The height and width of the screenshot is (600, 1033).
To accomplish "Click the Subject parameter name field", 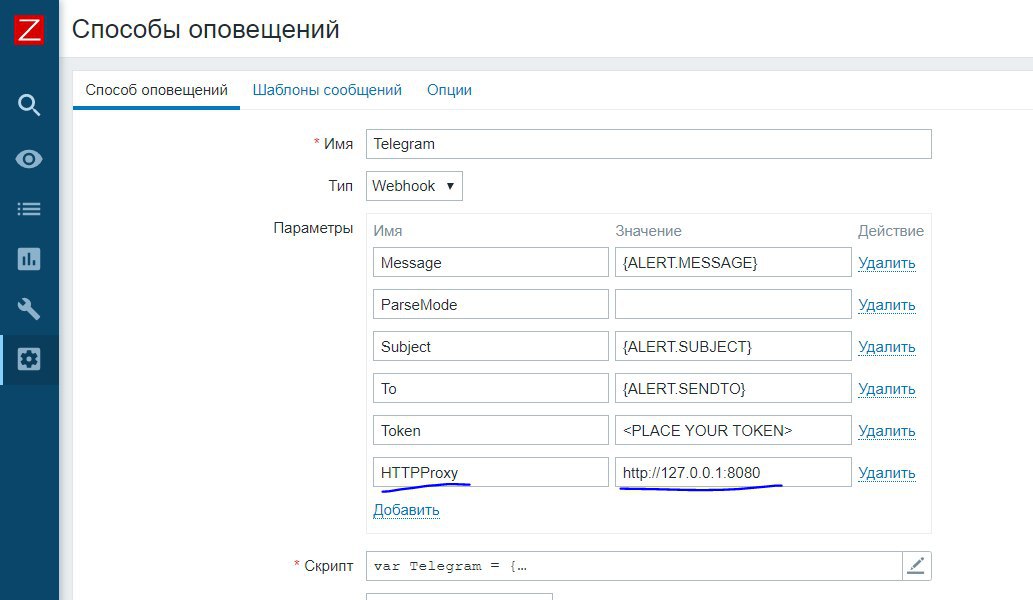I will tap(491, 346).
